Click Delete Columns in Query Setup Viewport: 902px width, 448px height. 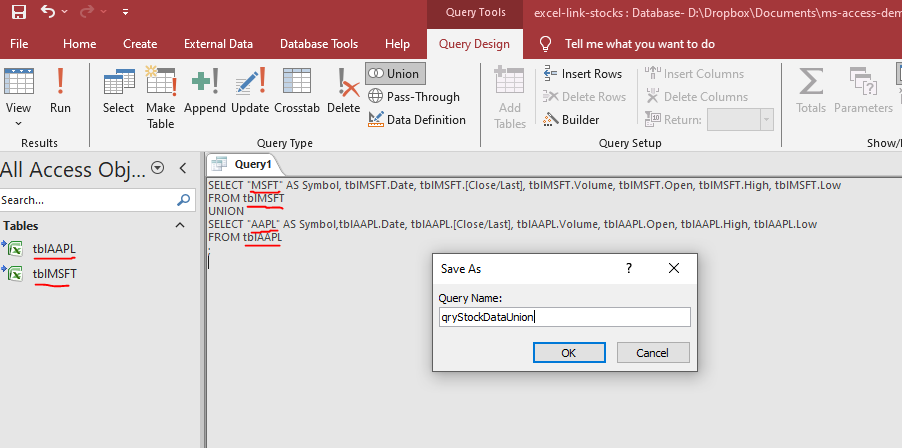point(697,97)
